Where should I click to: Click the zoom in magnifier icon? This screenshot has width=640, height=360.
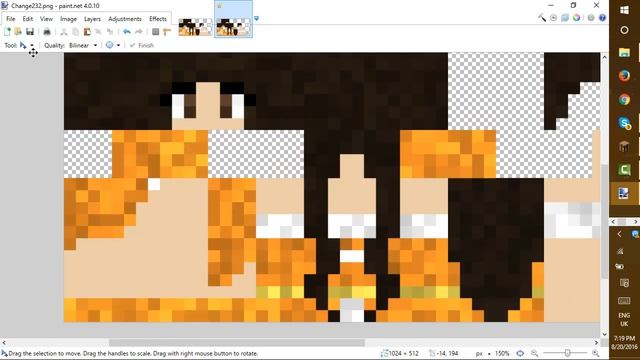pos(596,353)
